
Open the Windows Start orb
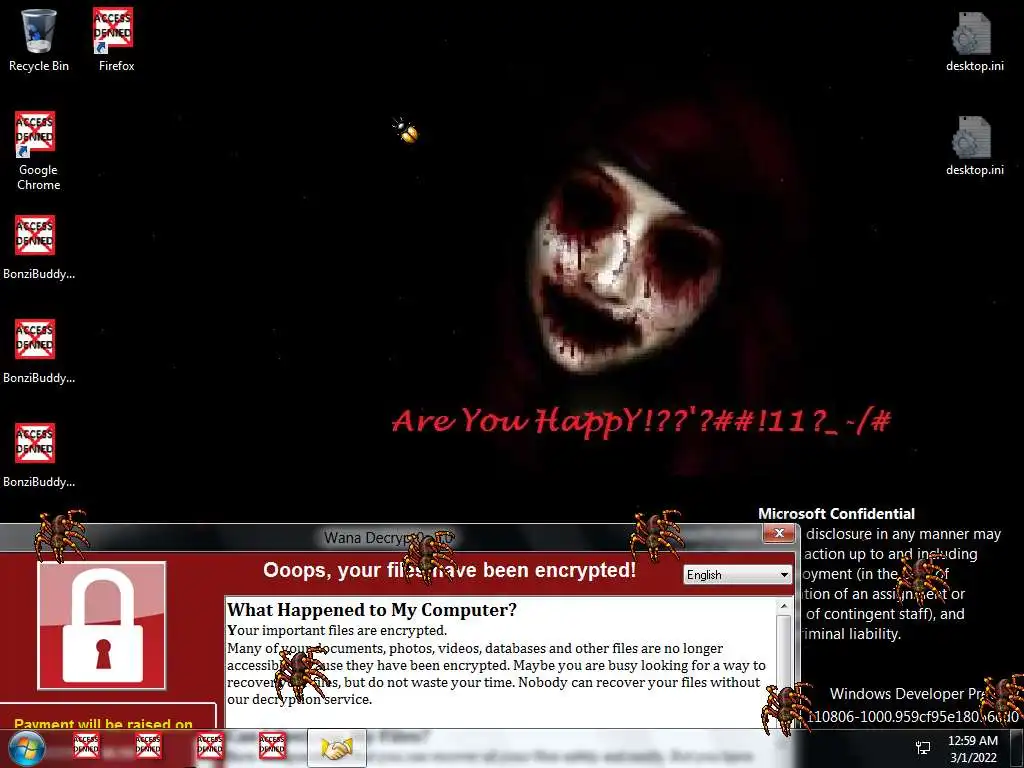27,748
